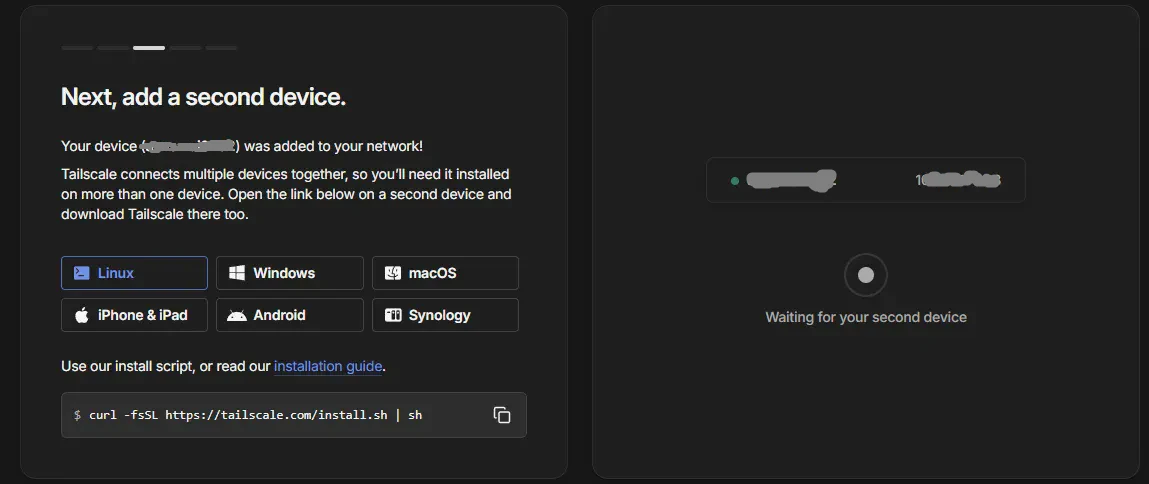Select the highlighted third step indicator

tap(149, 48)
